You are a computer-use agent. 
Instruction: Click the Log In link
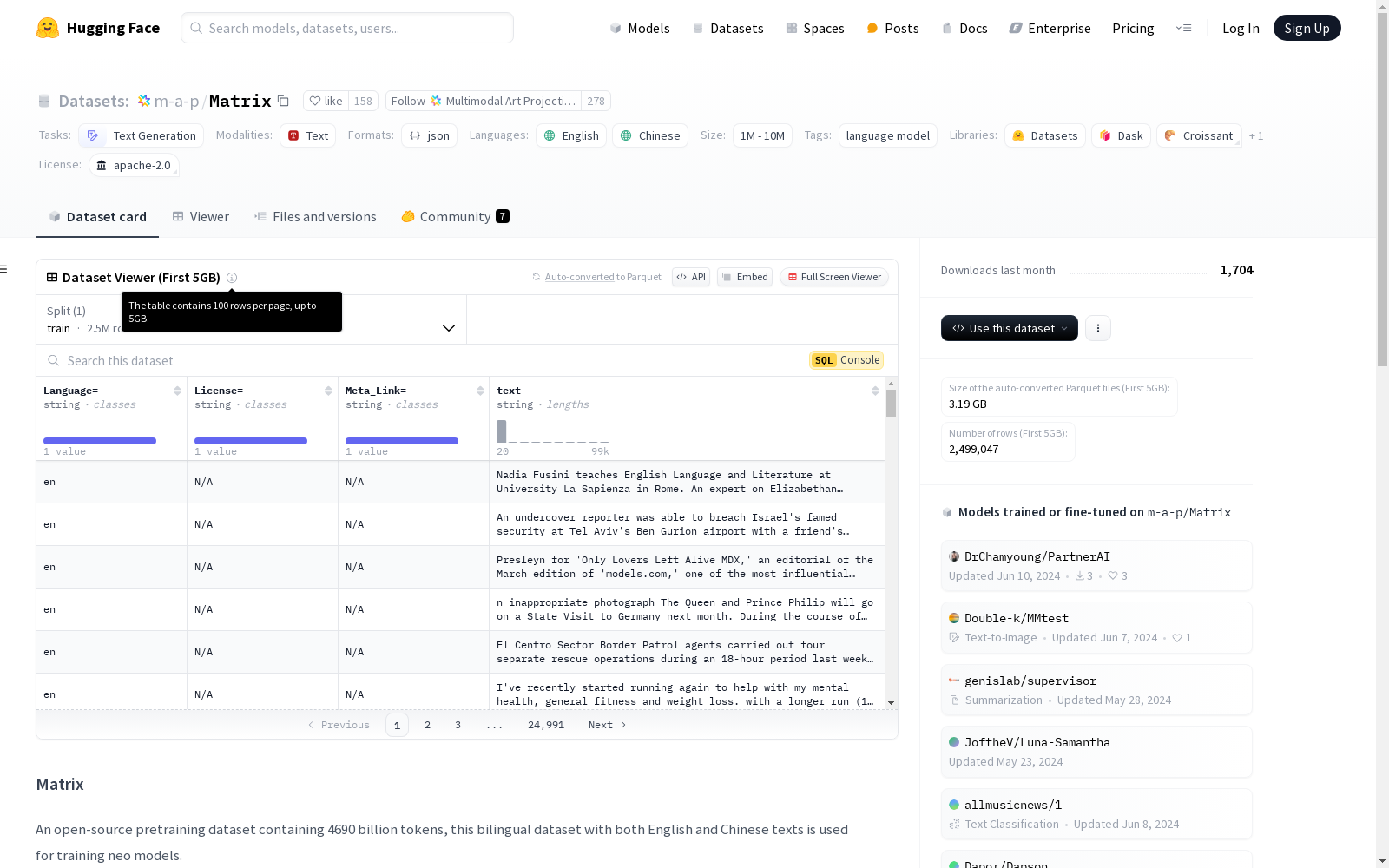coord(1241,28)
